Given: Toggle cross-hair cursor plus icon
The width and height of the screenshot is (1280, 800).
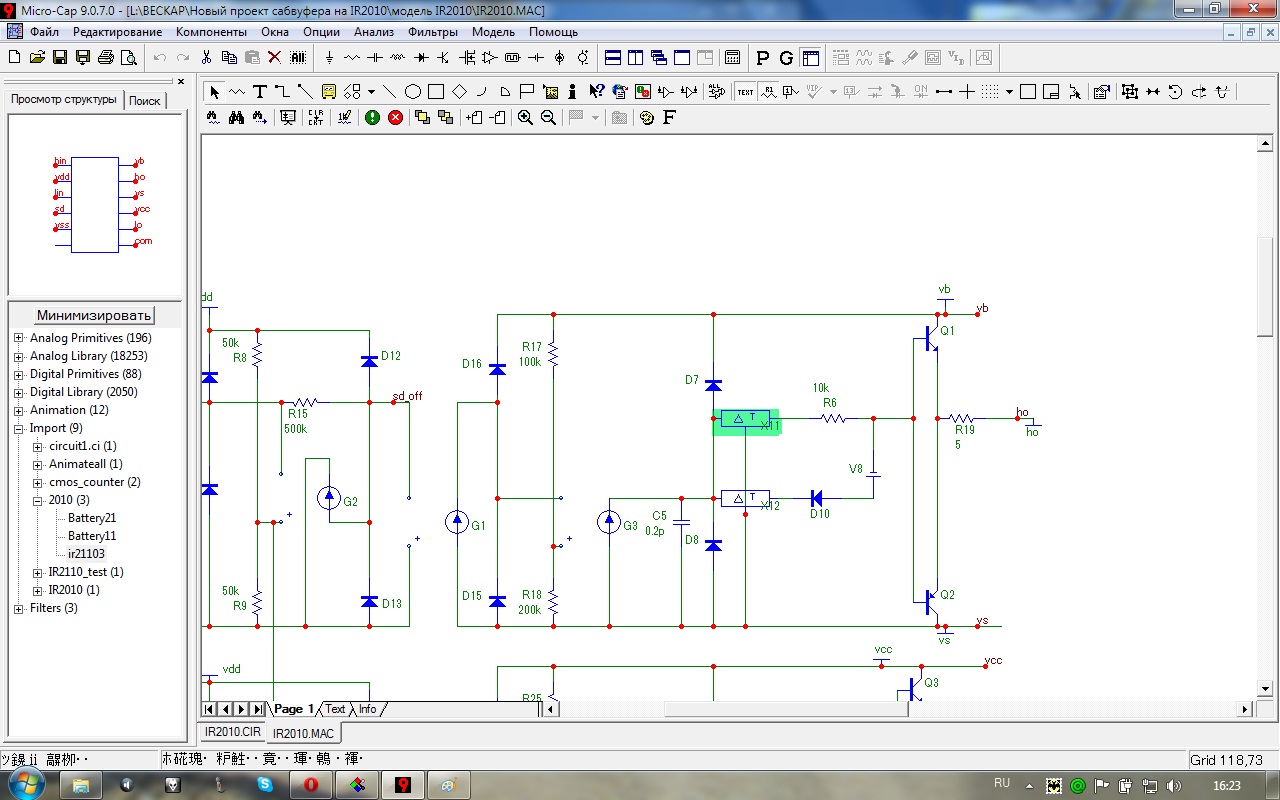Looking at the screenshot, I should tap(967, 92).
